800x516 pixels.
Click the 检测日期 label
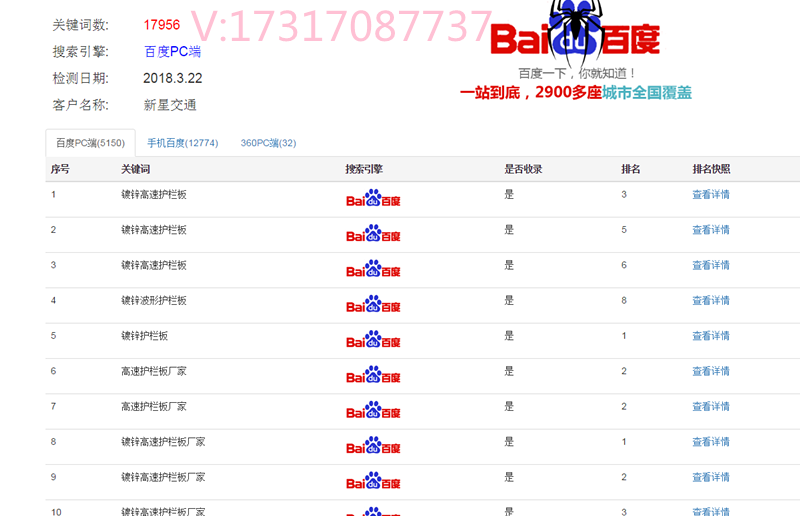(x=81, y=78)
